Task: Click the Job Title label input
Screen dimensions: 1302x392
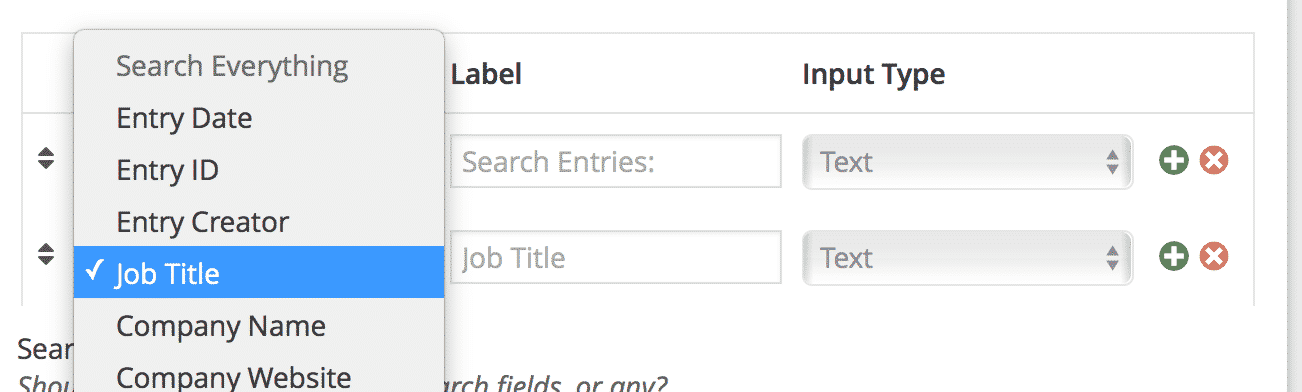Action: point(615,257)
